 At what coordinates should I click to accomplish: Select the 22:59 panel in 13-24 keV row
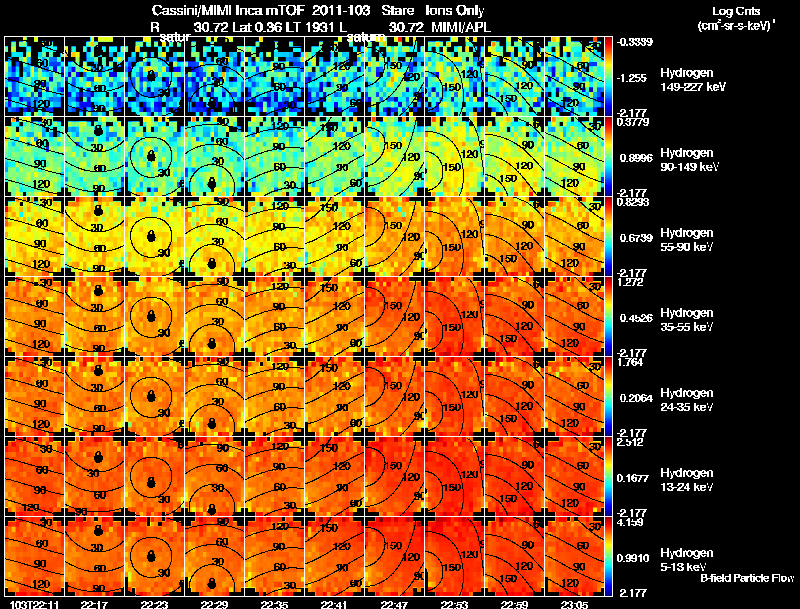click(x=514, y=477)
